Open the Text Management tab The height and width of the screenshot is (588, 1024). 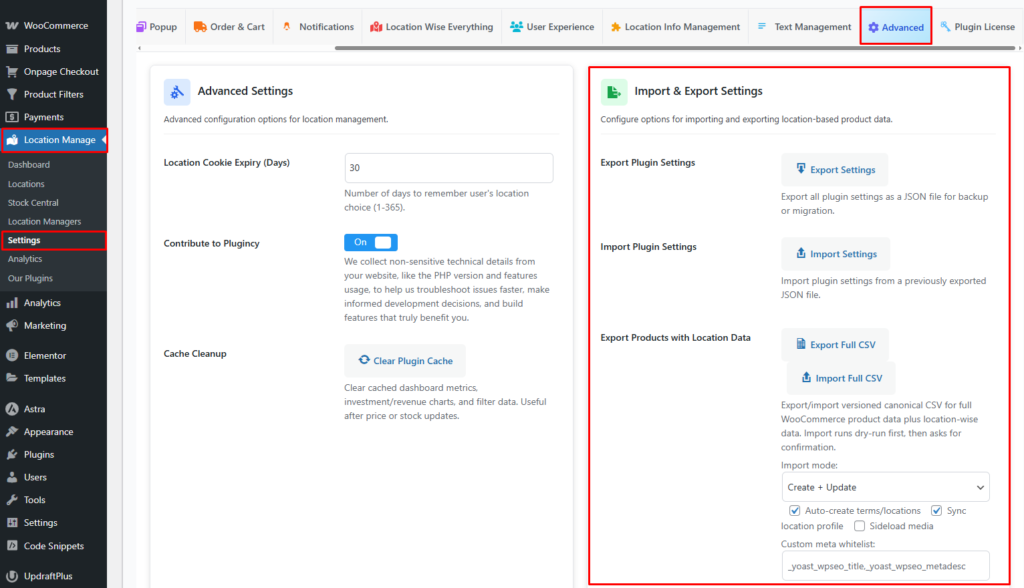point(803,27)
